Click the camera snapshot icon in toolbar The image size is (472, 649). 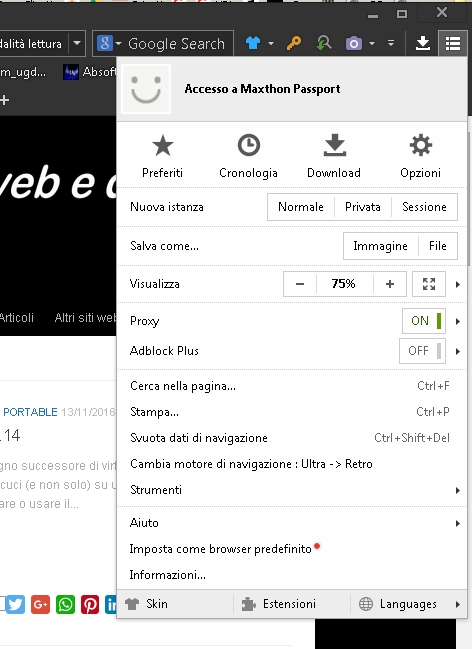[x=354, y=43]
